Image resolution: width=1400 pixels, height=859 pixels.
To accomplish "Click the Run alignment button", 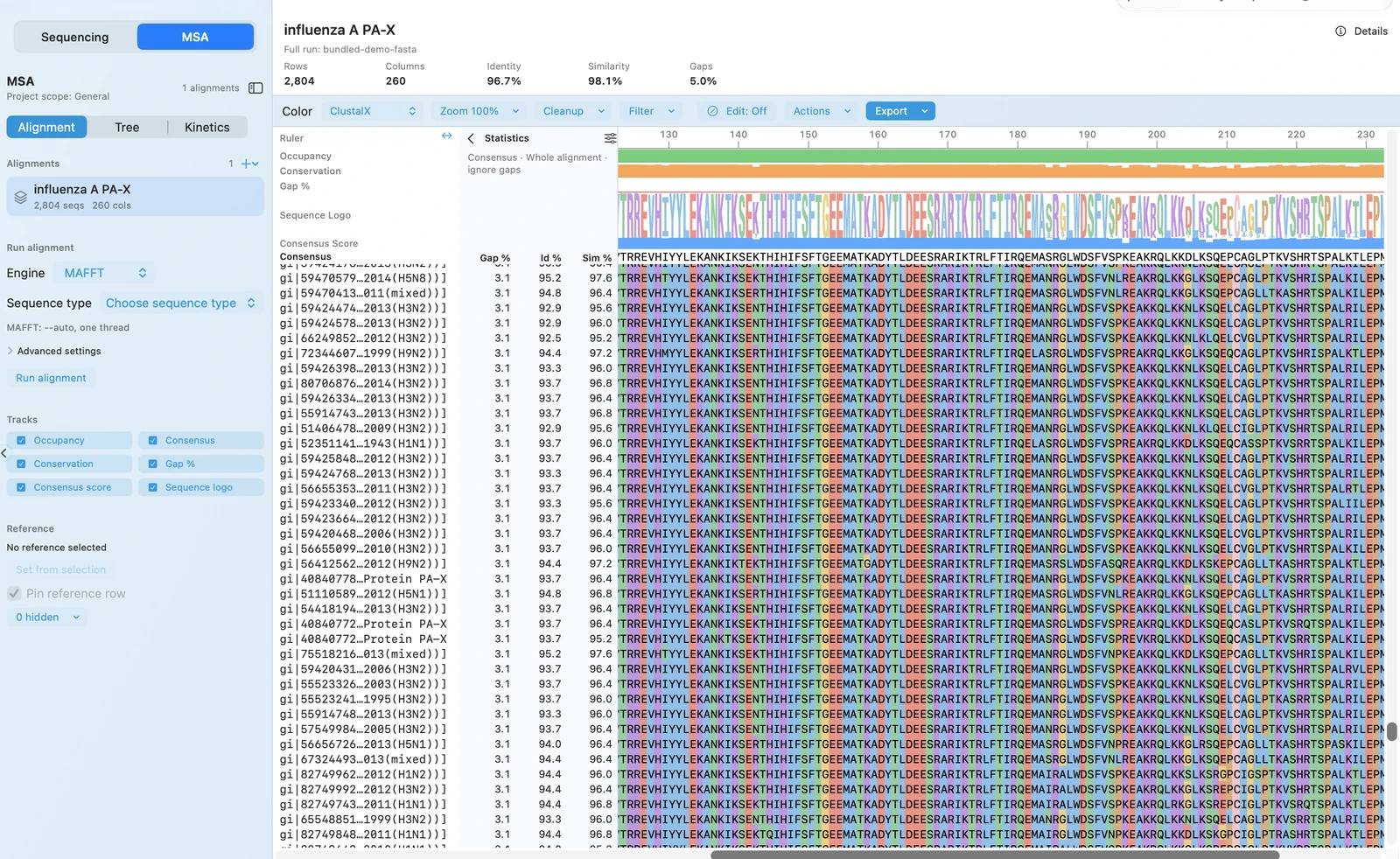I will coord(51,378).
